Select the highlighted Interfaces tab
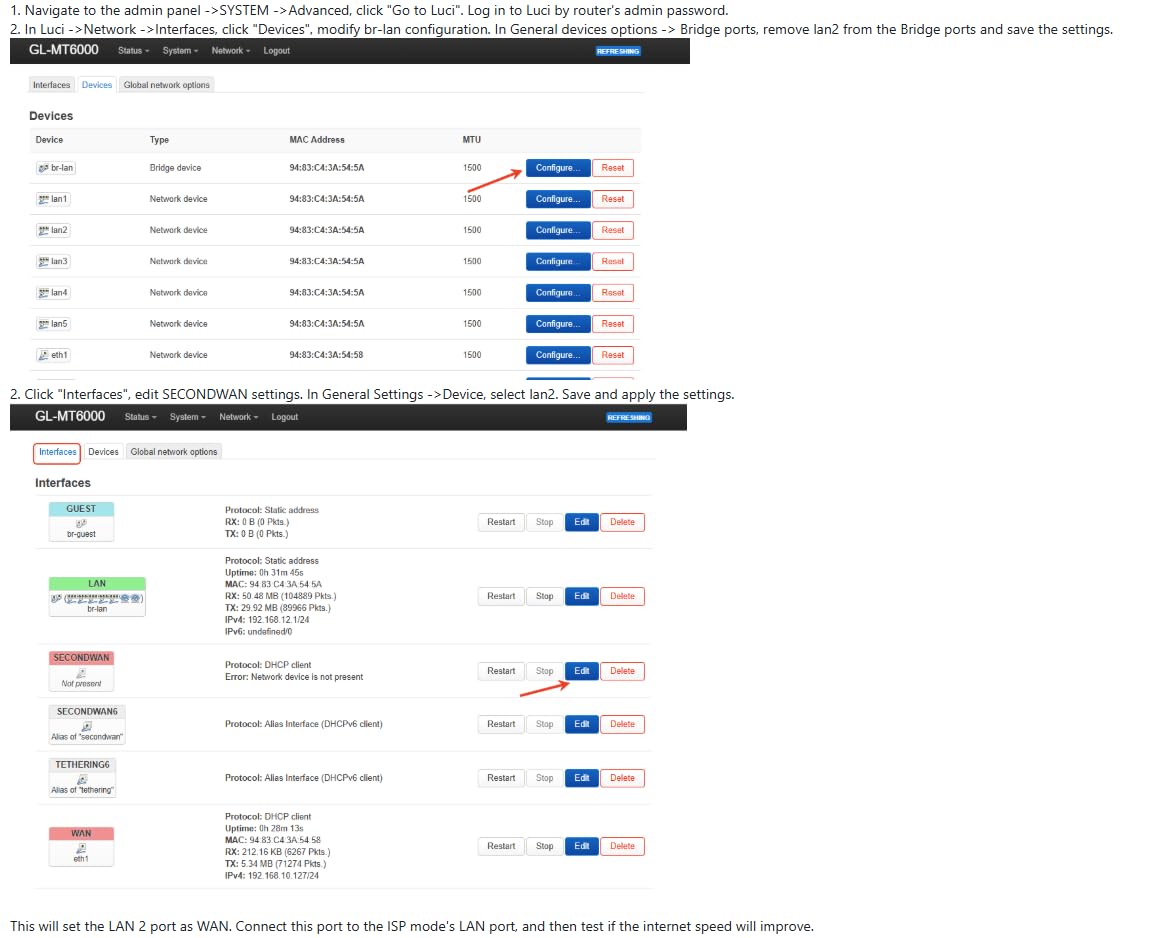 (x=57, y=452)
